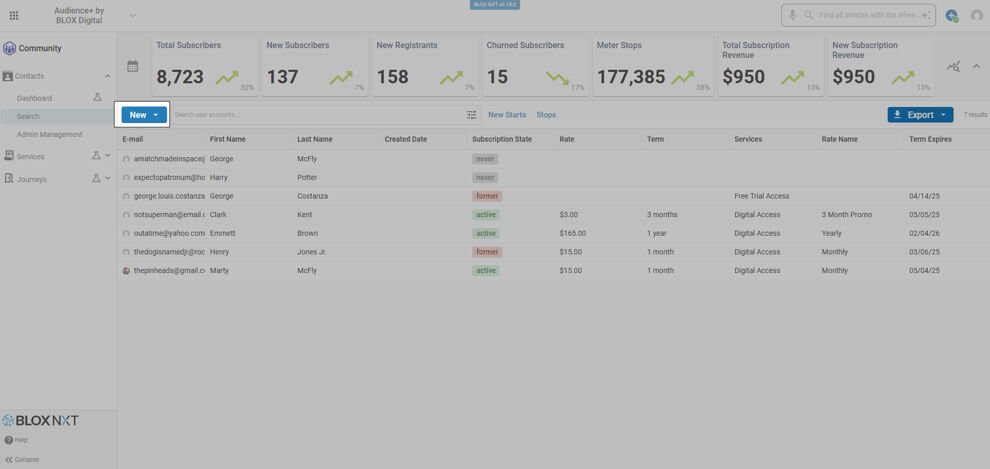Open the Community section icon
Image resolution: width=990 pixels, height=469 pixels.
click(x=9, y=49)
